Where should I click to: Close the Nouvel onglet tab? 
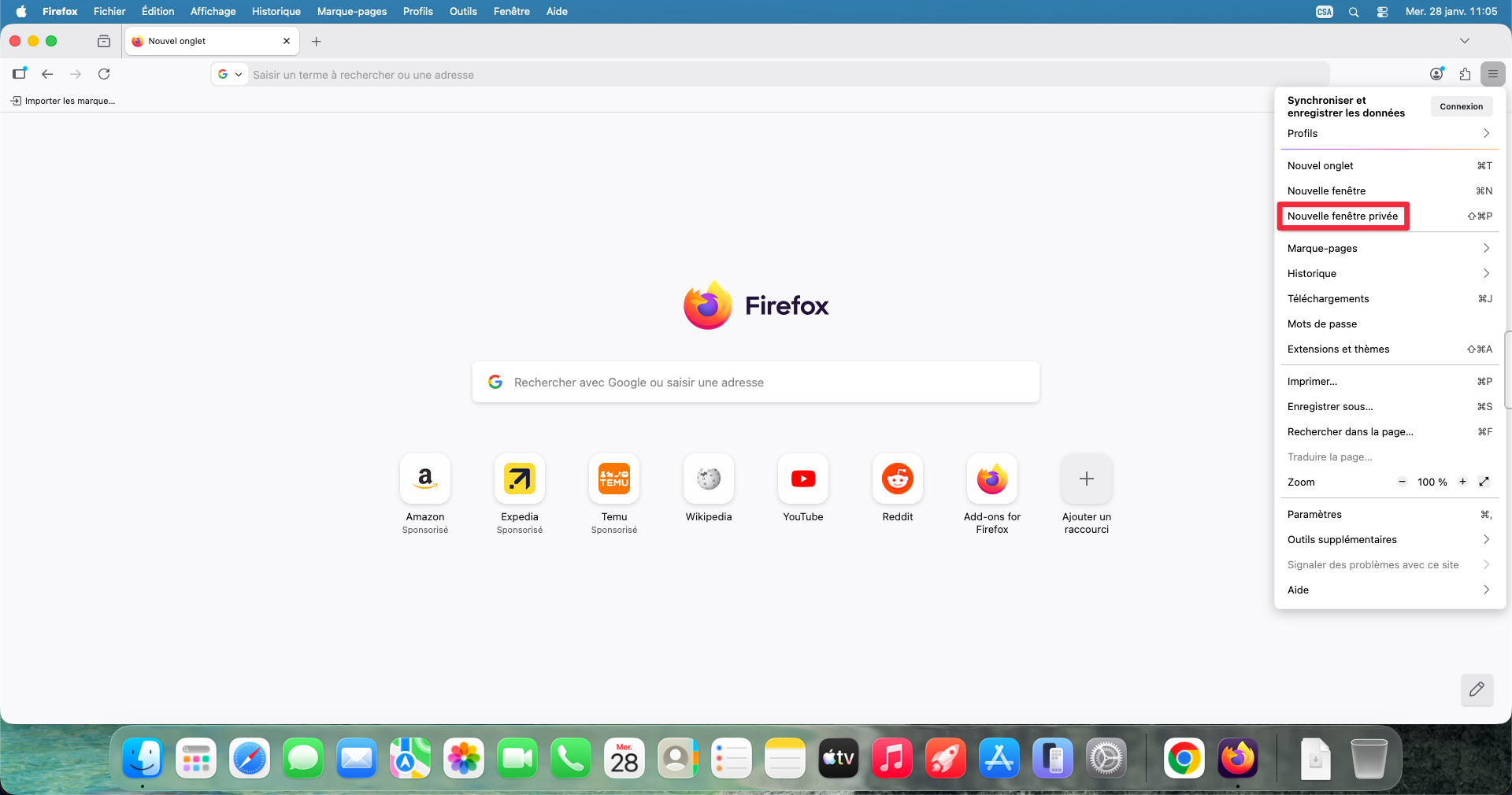tap(287, 41)
